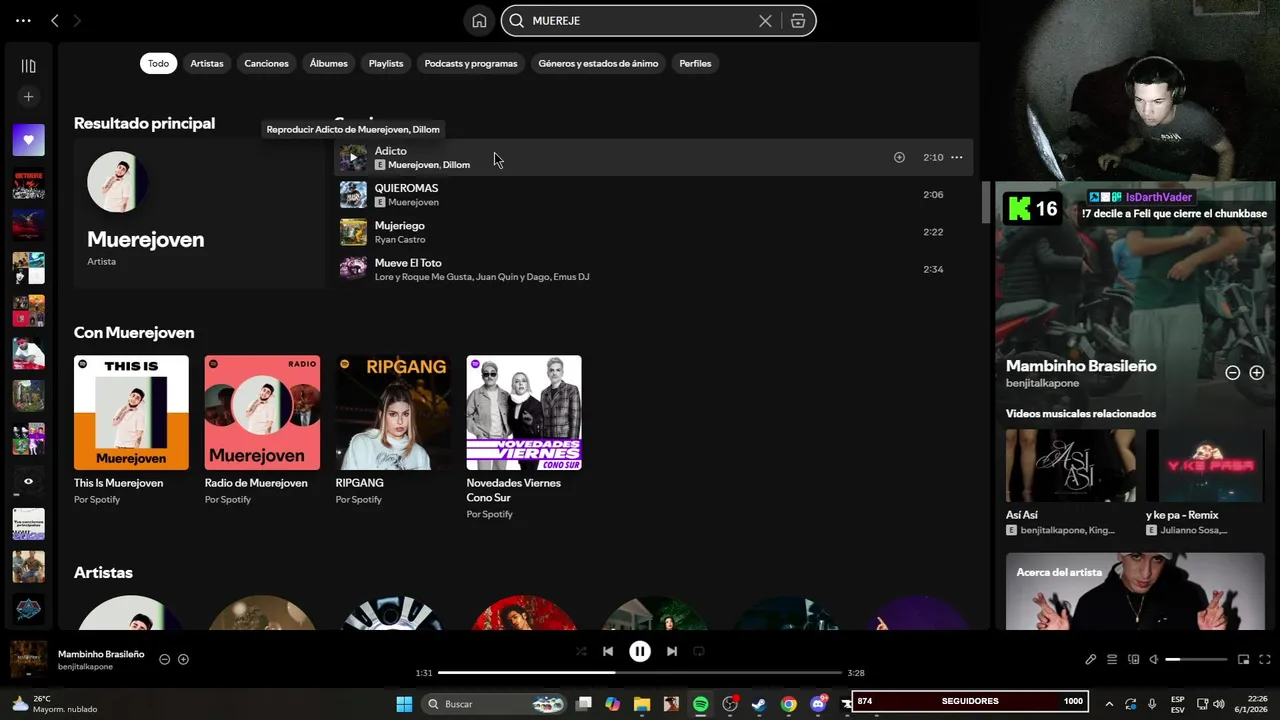
Task: Toggle shuffle in the player controls
Action: pos(581,651)
